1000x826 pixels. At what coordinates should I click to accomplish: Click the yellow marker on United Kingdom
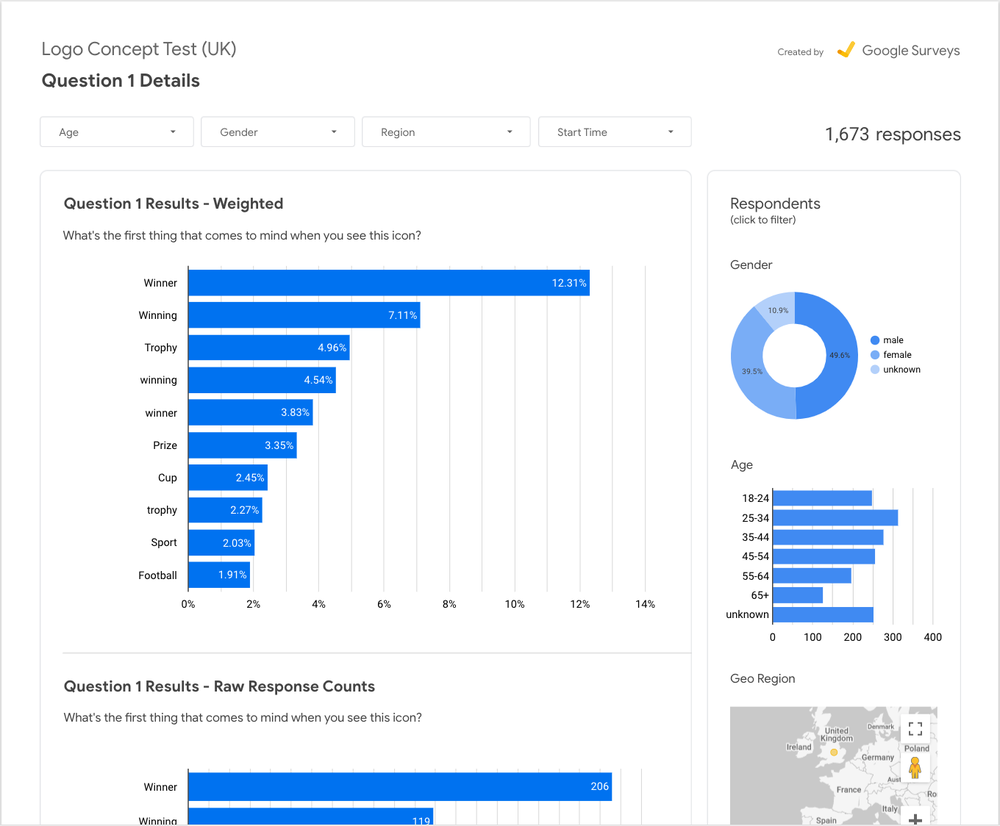835,750
